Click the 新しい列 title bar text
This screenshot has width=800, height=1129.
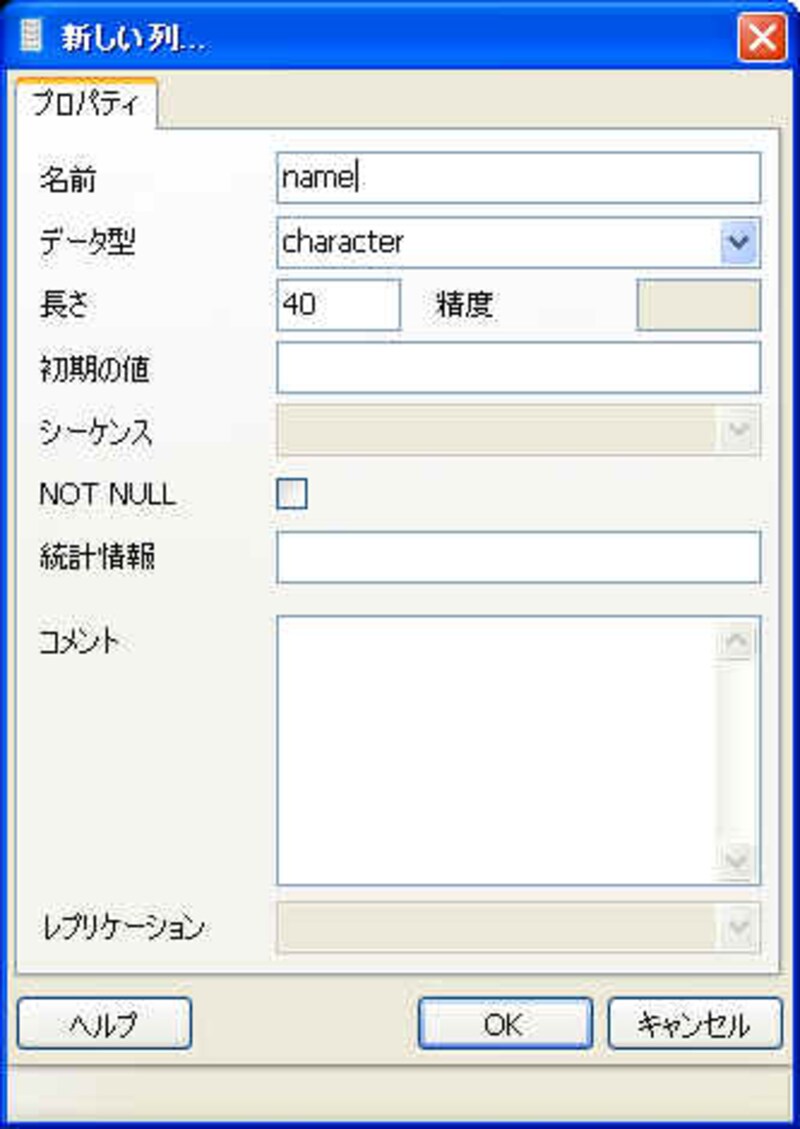133,39
